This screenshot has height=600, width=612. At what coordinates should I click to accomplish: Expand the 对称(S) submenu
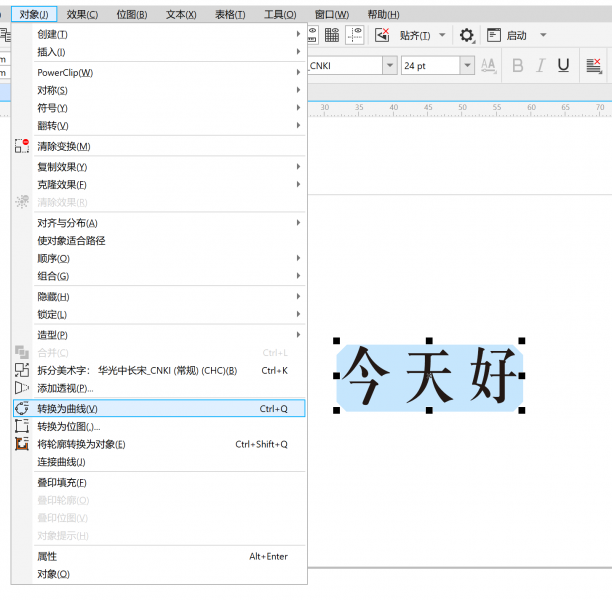click(x=169, y=90)
